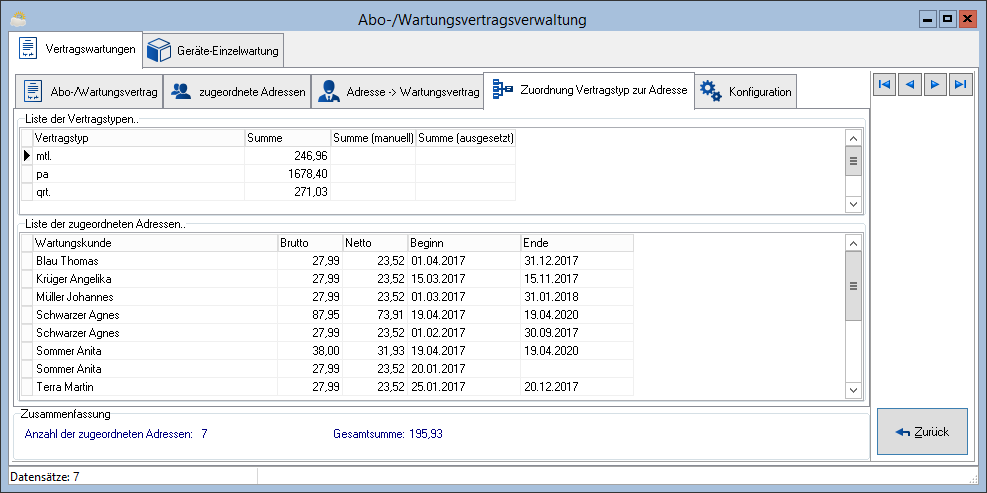This screenshot has width=987, height=493.
Task: Switch to Geräte-Einzelwartung tab
Action: (x=213, y=51)
